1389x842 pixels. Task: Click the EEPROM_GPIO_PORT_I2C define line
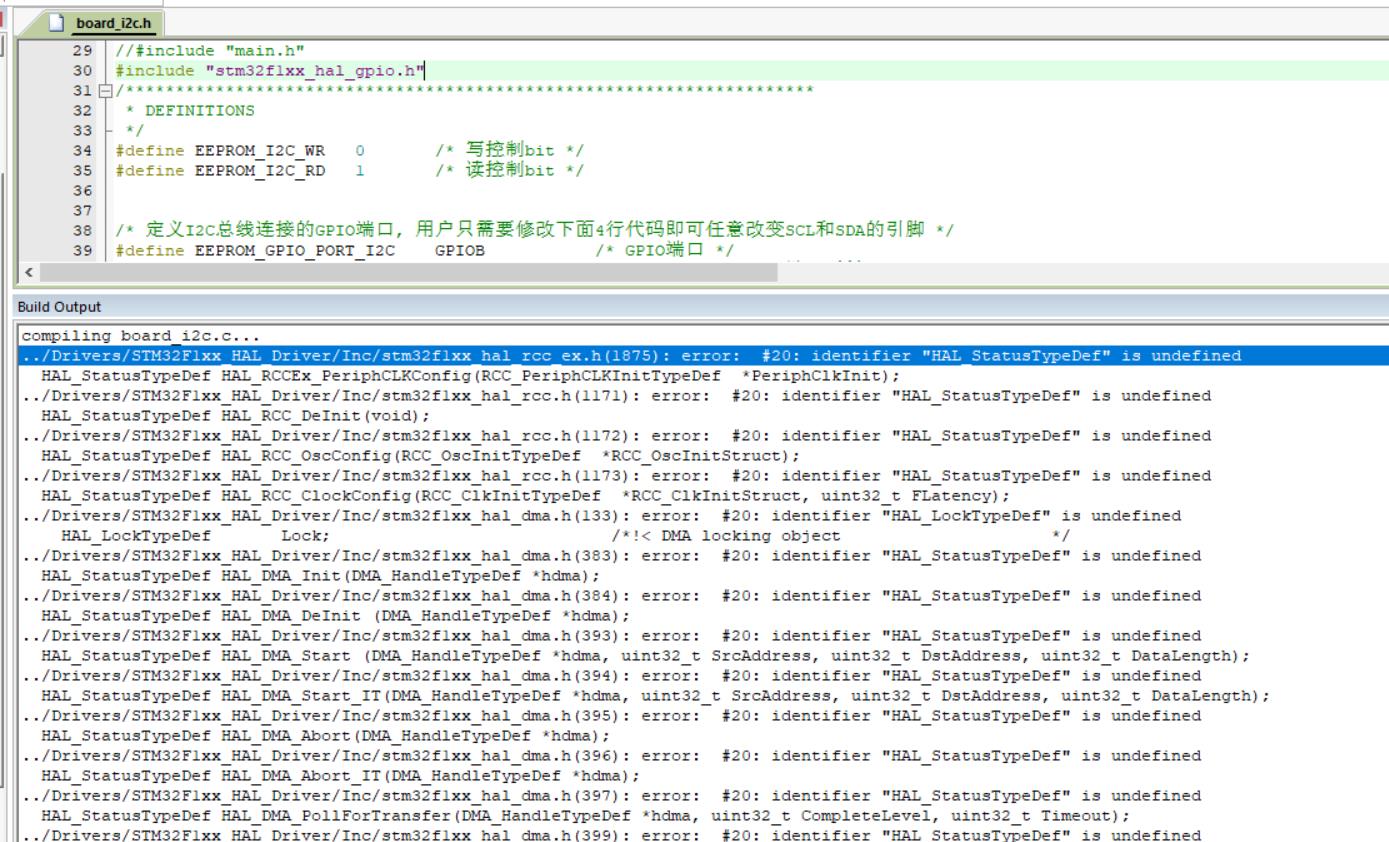click(425, 251)
